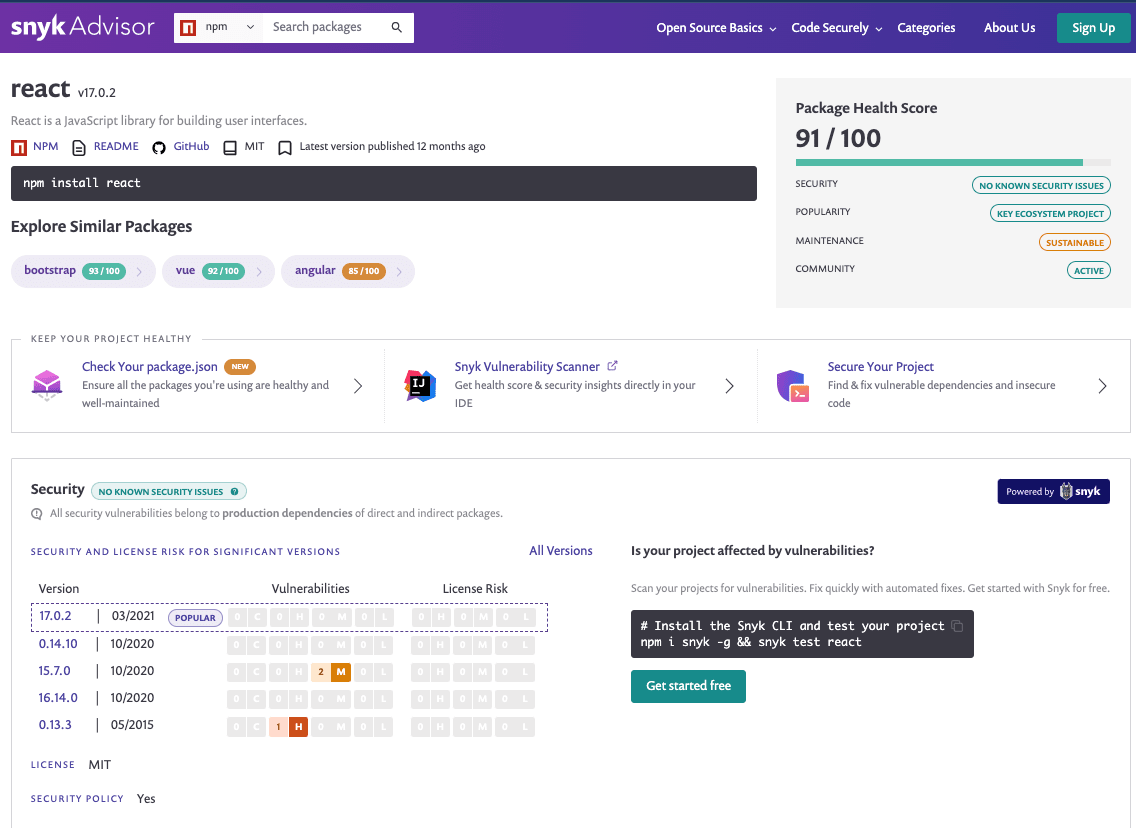
Task: Open version 15.7.0 link
Action: pyautogui.click(x=54, y=671)
